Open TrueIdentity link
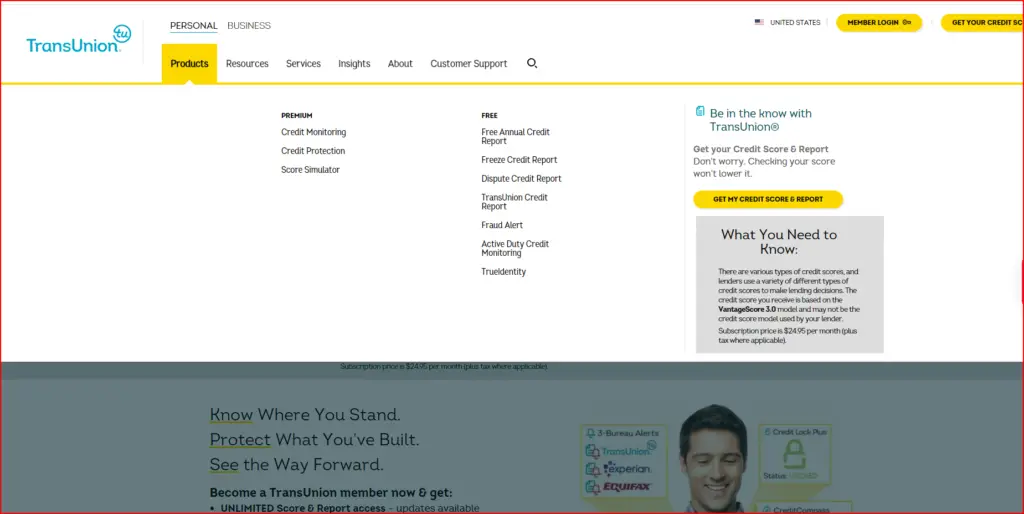 [x=504, y=272]
